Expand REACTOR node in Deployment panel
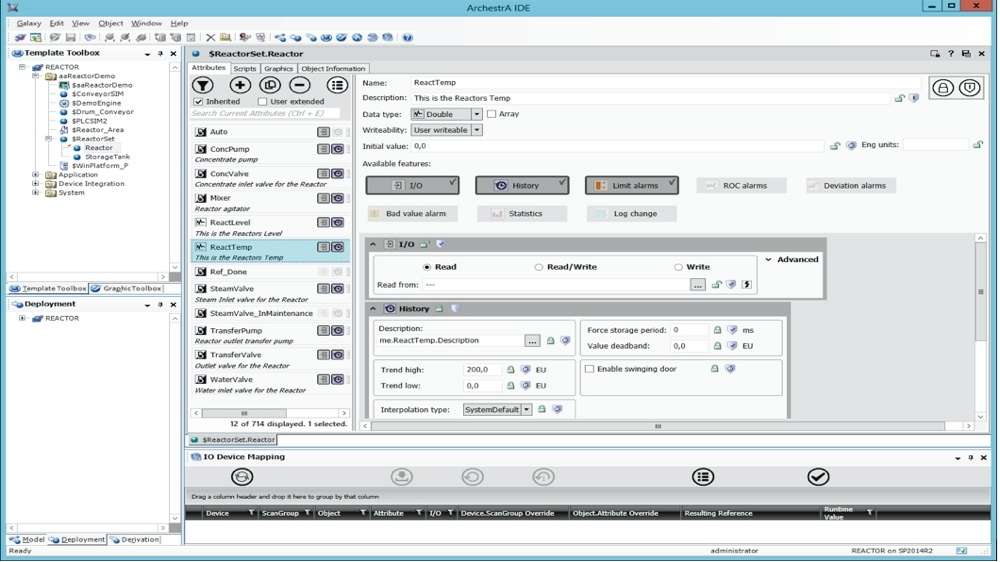Viewport: 1000px width, 562px height. pos(22,318)
